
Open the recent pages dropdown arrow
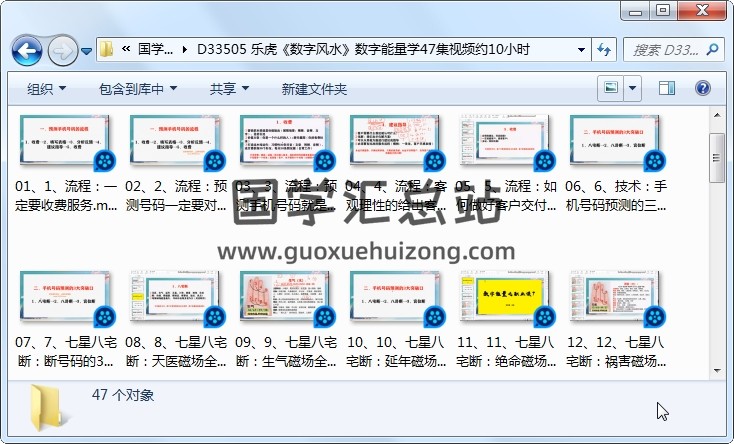pyautogui.click(x=87, y=50)
